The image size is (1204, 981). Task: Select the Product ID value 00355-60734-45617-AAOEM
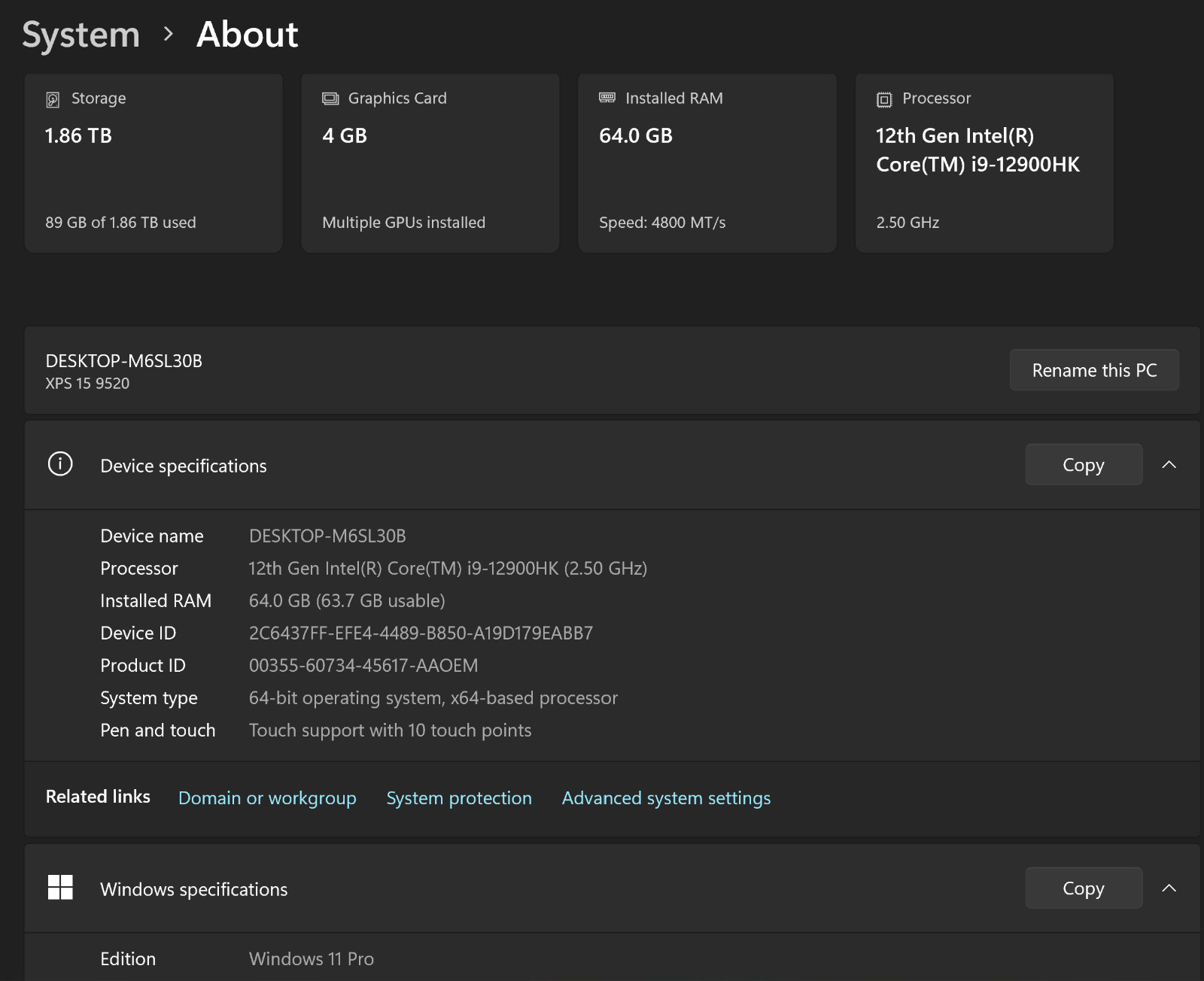363,665
